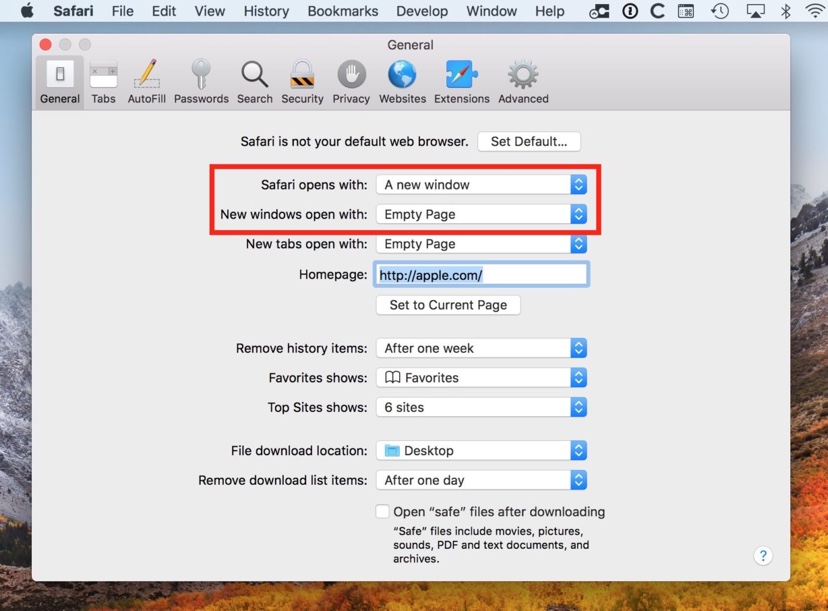Click the Wi-Fi menu bar icon
This screenshot has width=828, height=611.
pyautogui.click(x=815, y=11)
